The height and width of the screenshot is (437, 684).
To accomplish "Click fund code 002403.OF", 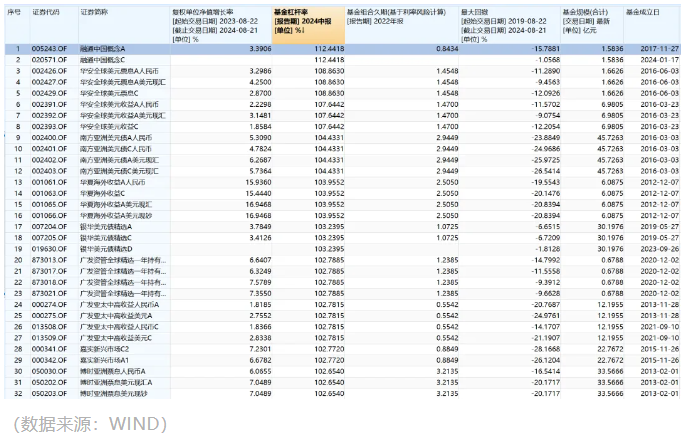I will pyautogui.click(x=49, y=171).
